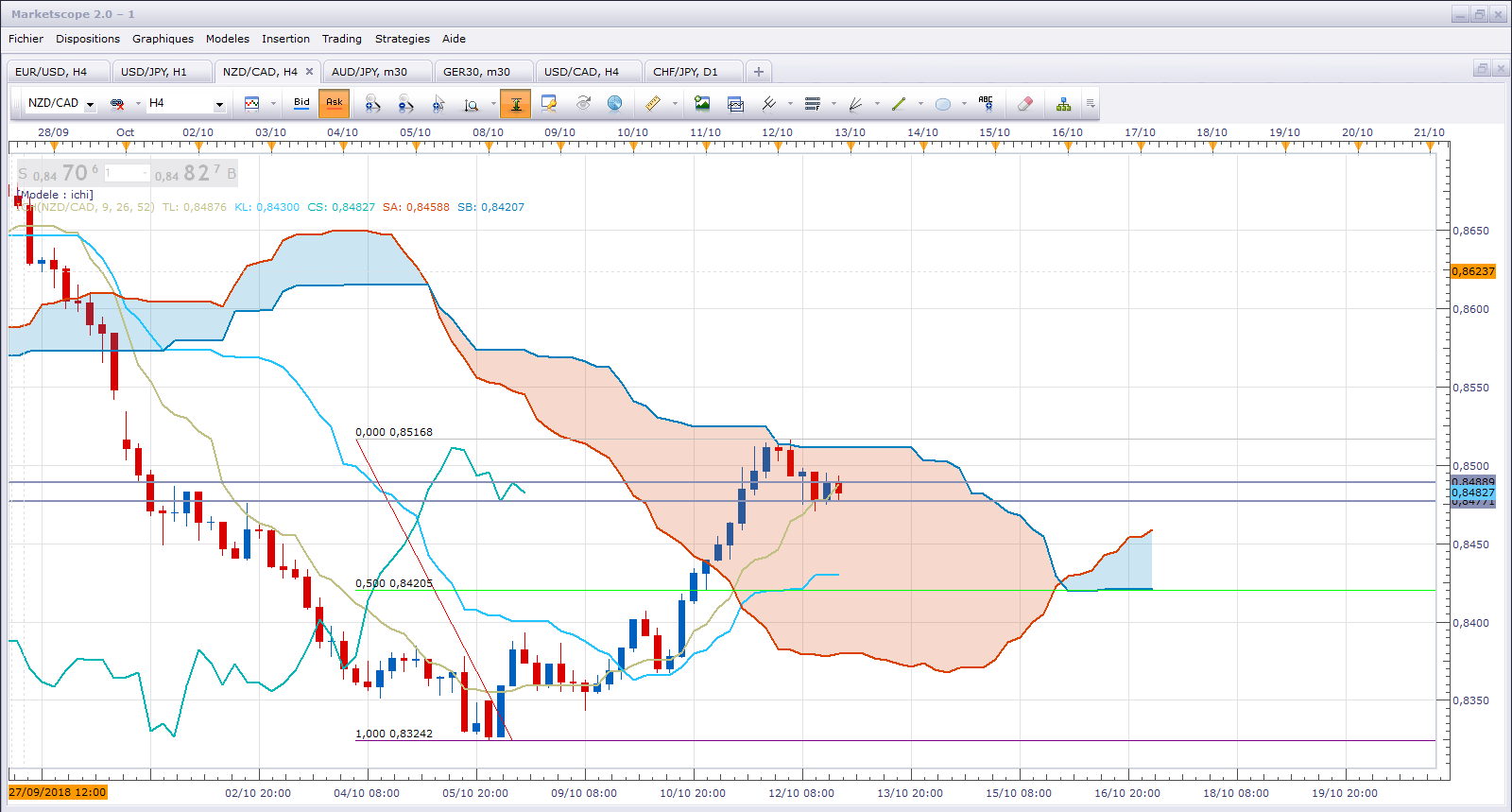Choose the ABC text label tool
Viewport: 1512px width, 812px height.
point(986,104)
